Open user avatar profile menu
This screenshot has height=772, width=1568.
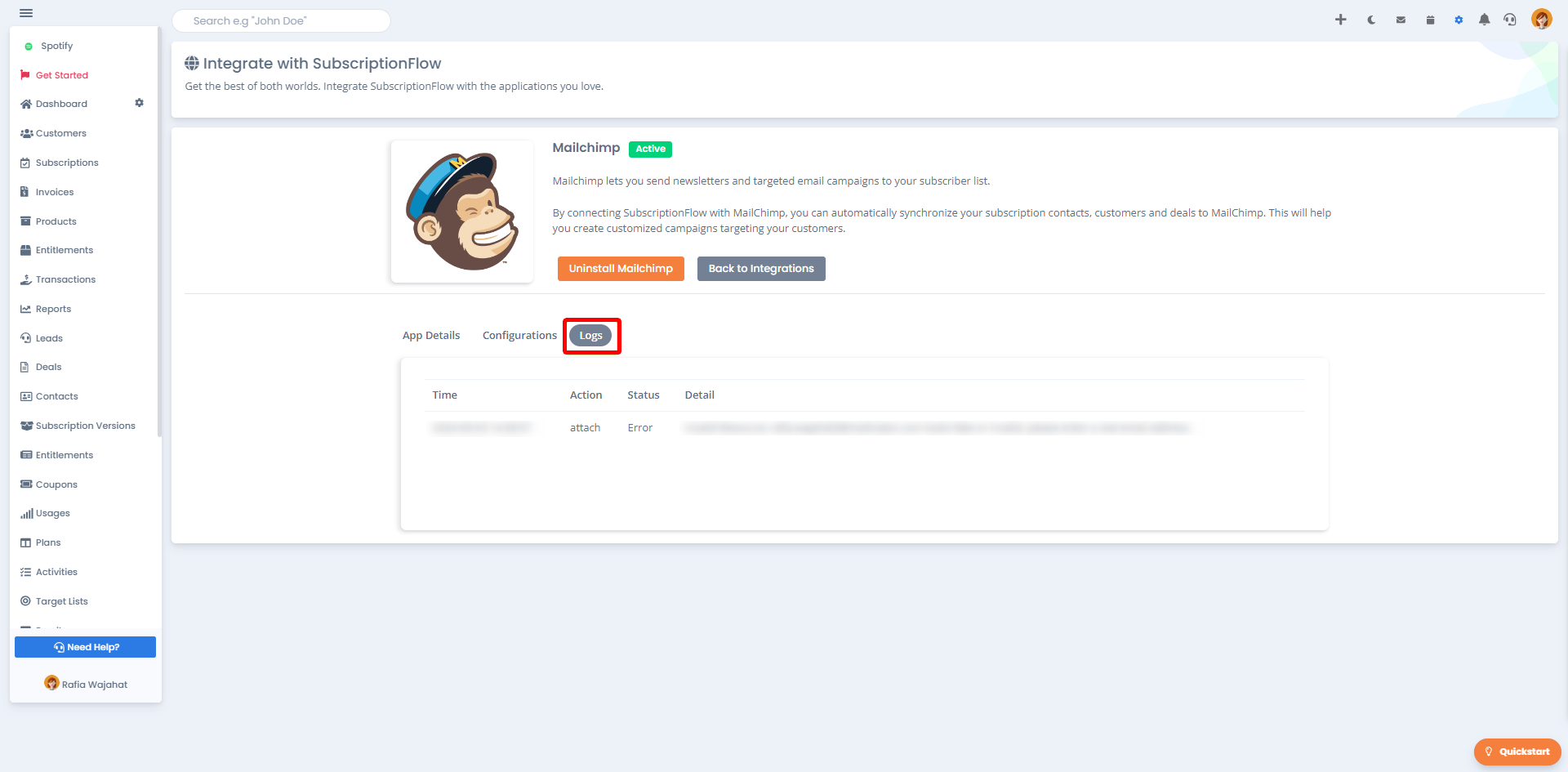1542,19
